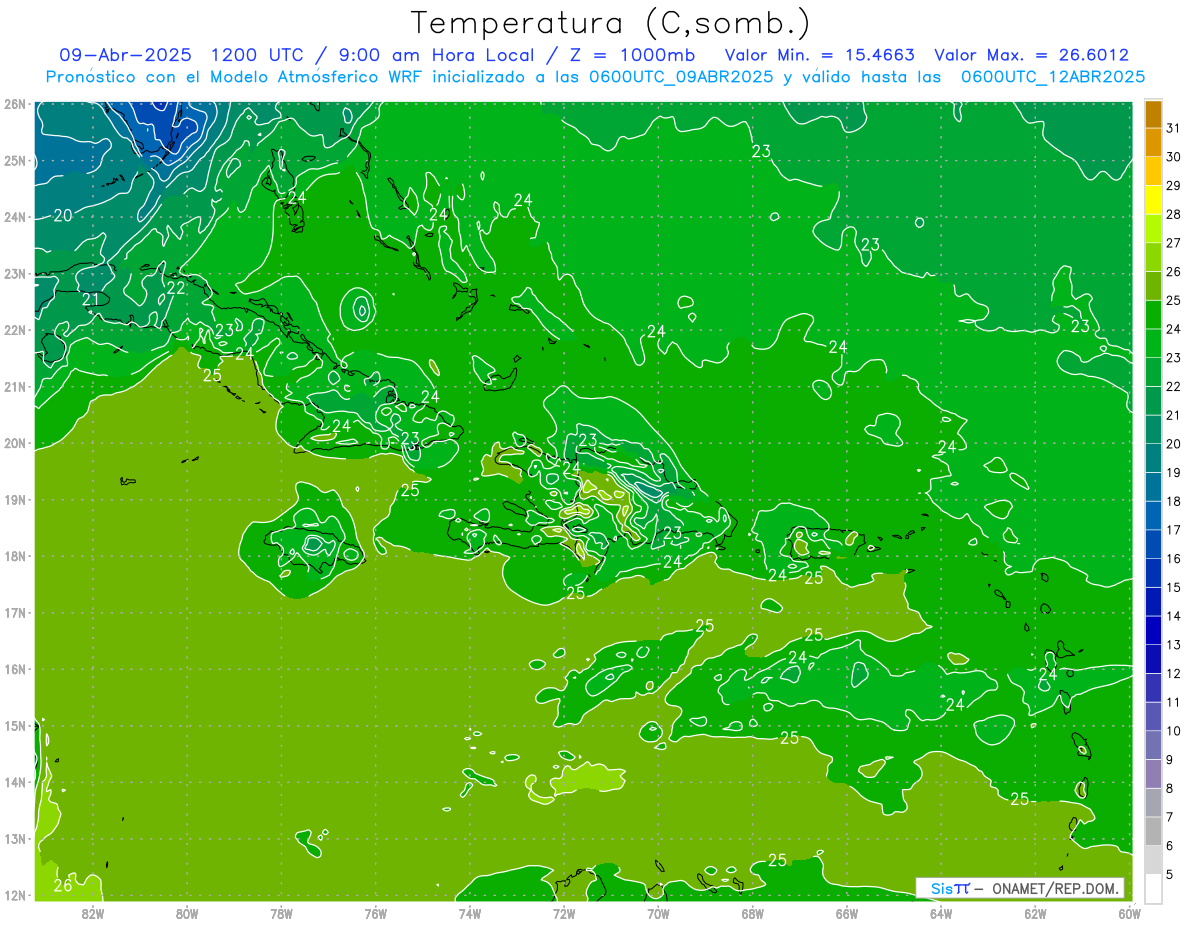This screenshot has height=927, width=1200.
Task: Select the date text '09-Abr-2025'
Action: click(126, 55)
